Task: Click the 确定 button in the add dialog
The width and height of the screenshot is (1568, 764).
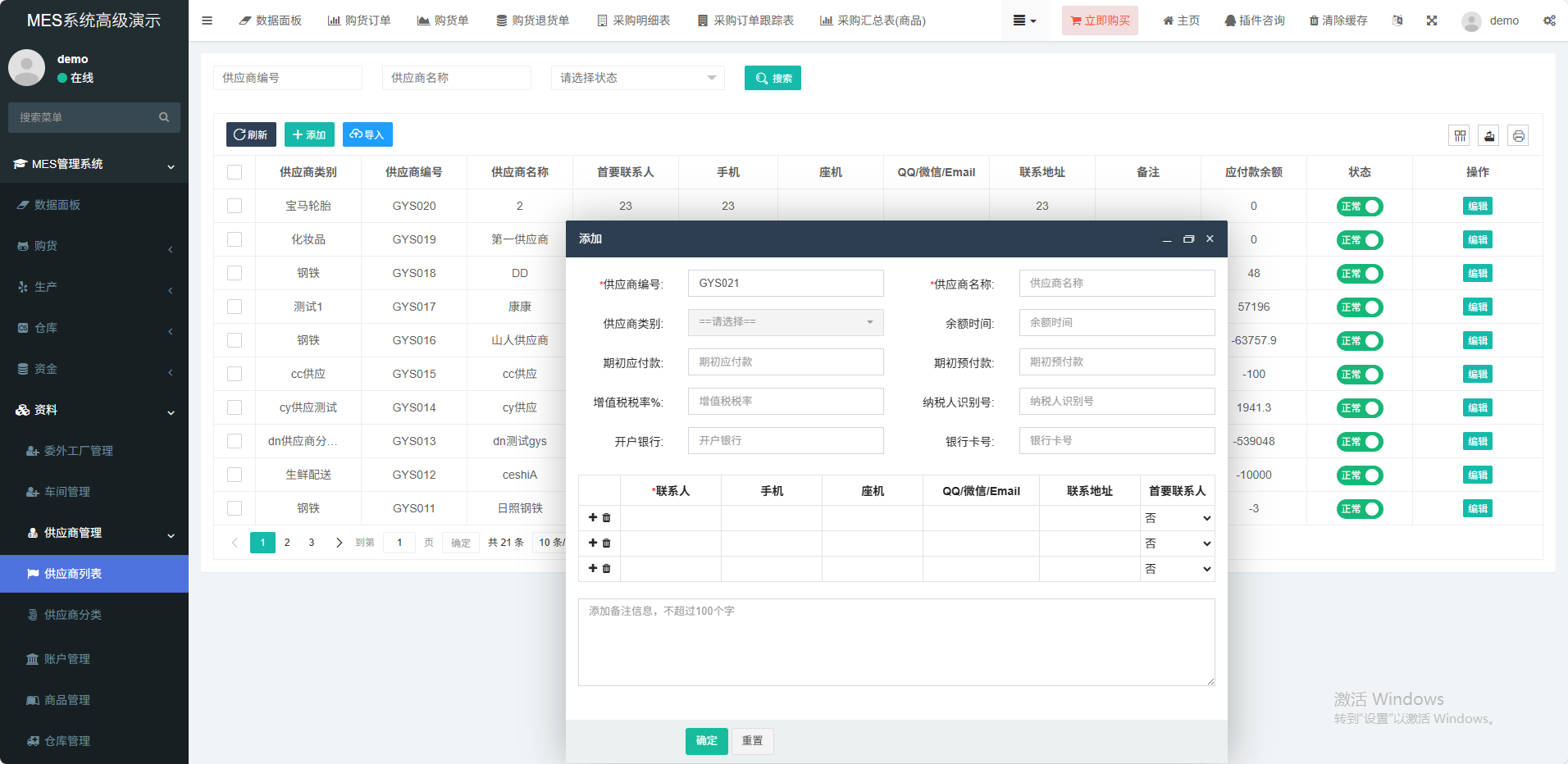Action: pyautogui.click(x=706, y=741)
